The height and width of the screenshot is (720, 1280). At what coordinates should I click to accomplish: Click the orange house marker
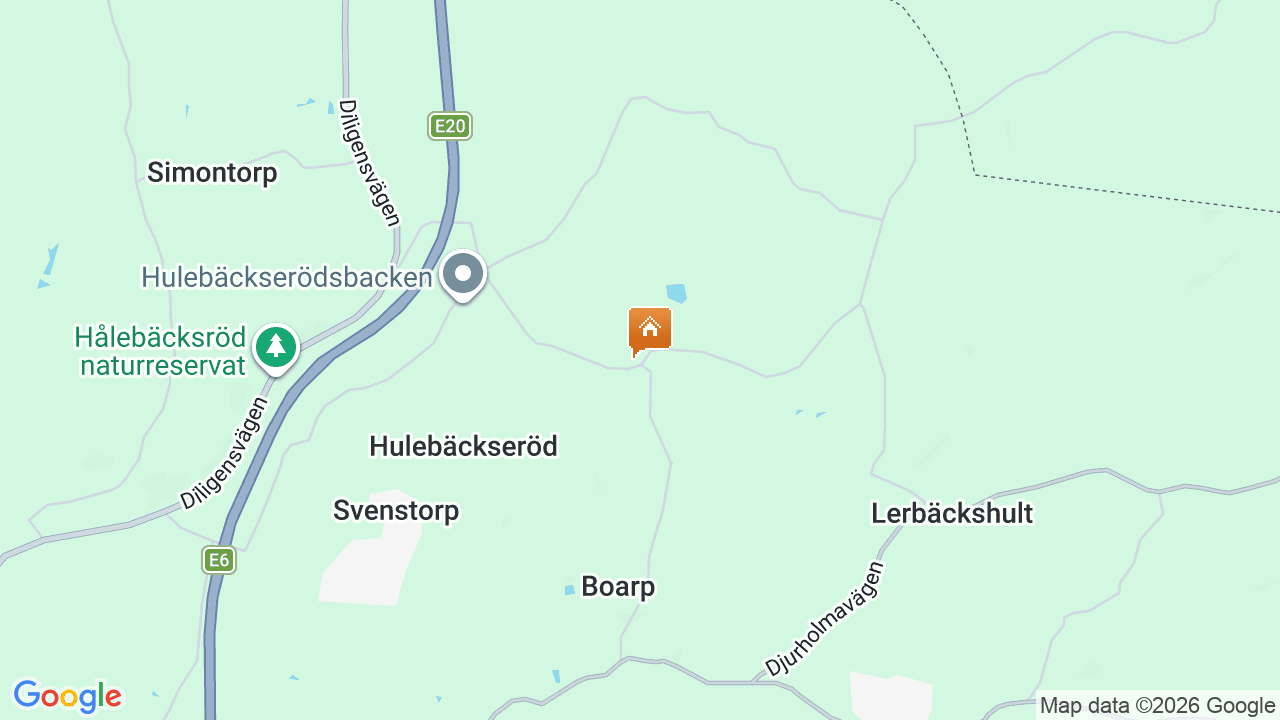(x=649, y=331)
